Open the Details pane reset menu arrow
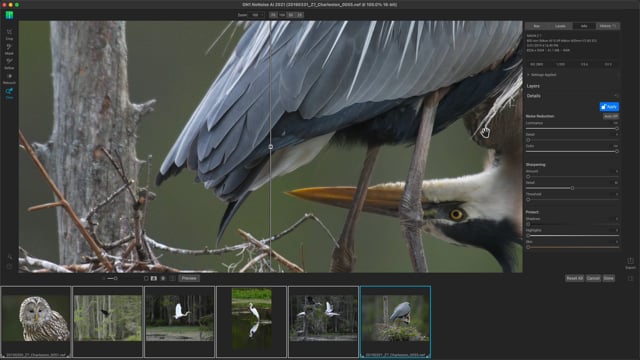This screenshot has width=640, height=360. 616,96
